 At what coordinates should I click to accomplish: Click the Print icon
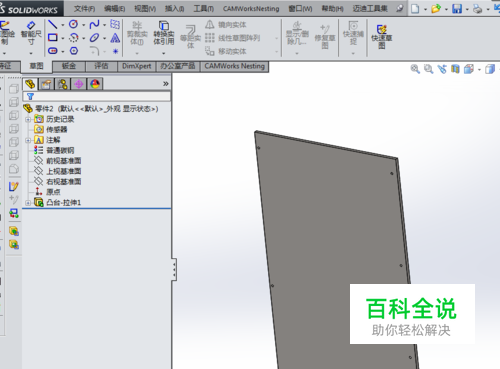point(477,9)
